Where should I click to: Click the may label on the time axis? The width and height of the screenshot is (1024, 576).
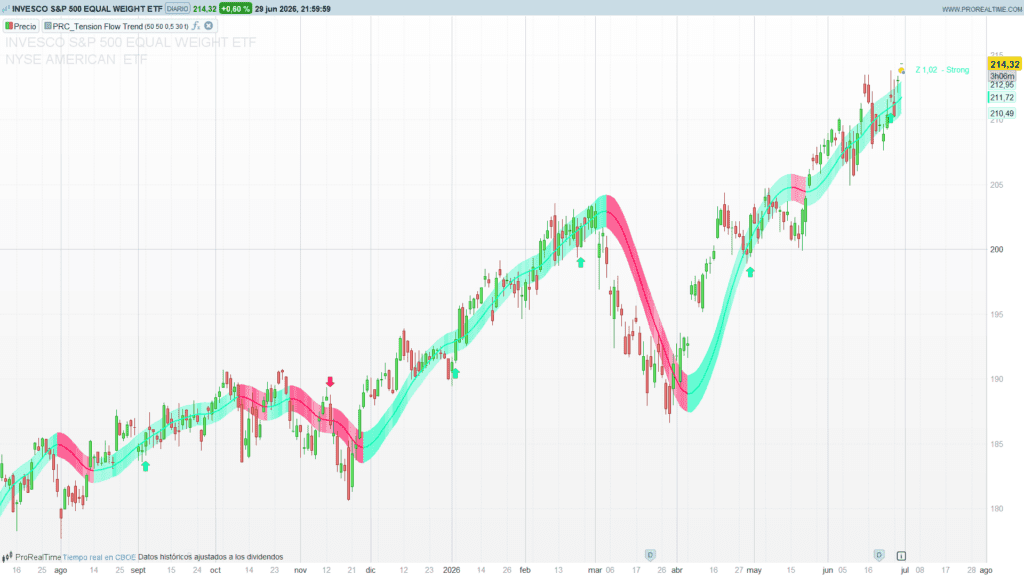tap(754, 570)
